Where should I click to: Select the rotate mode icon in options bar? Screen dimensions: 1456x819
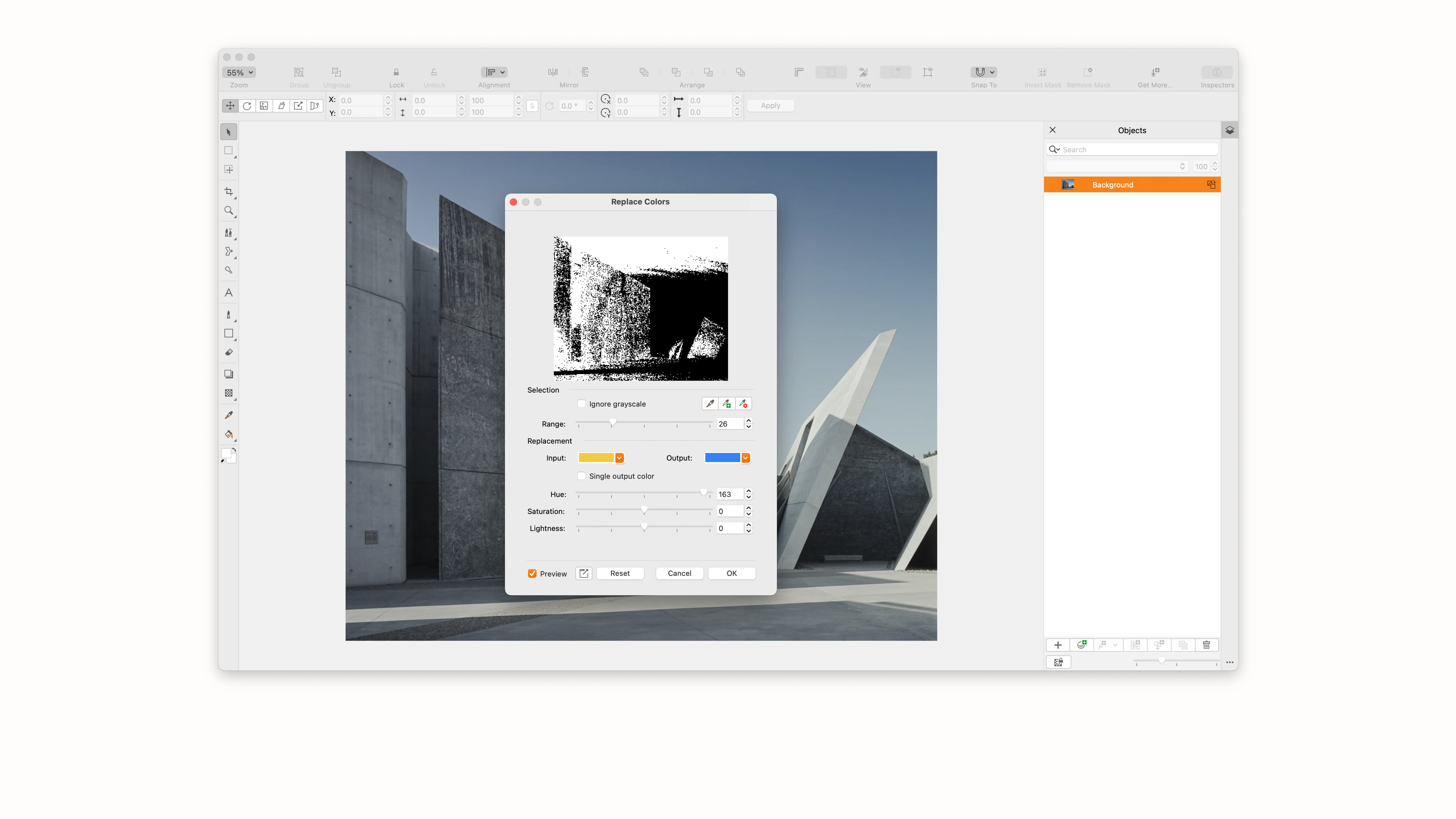[x=247, y=106]
